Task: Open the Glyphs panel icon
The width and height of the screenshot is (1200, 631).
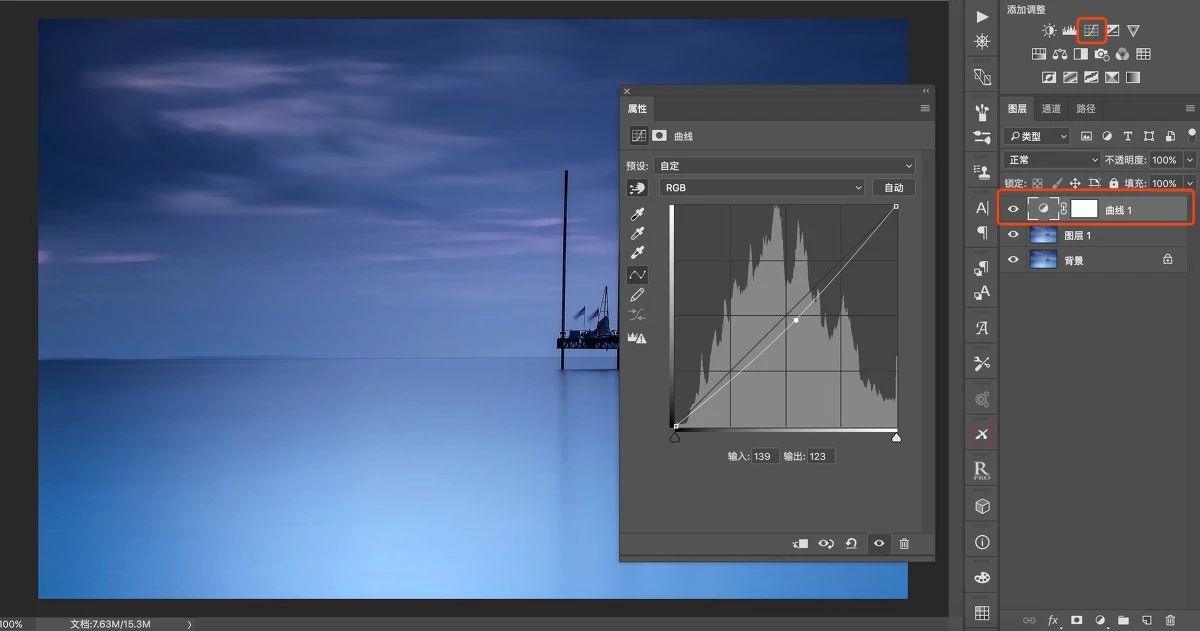Action: click(x=982, y=327)
